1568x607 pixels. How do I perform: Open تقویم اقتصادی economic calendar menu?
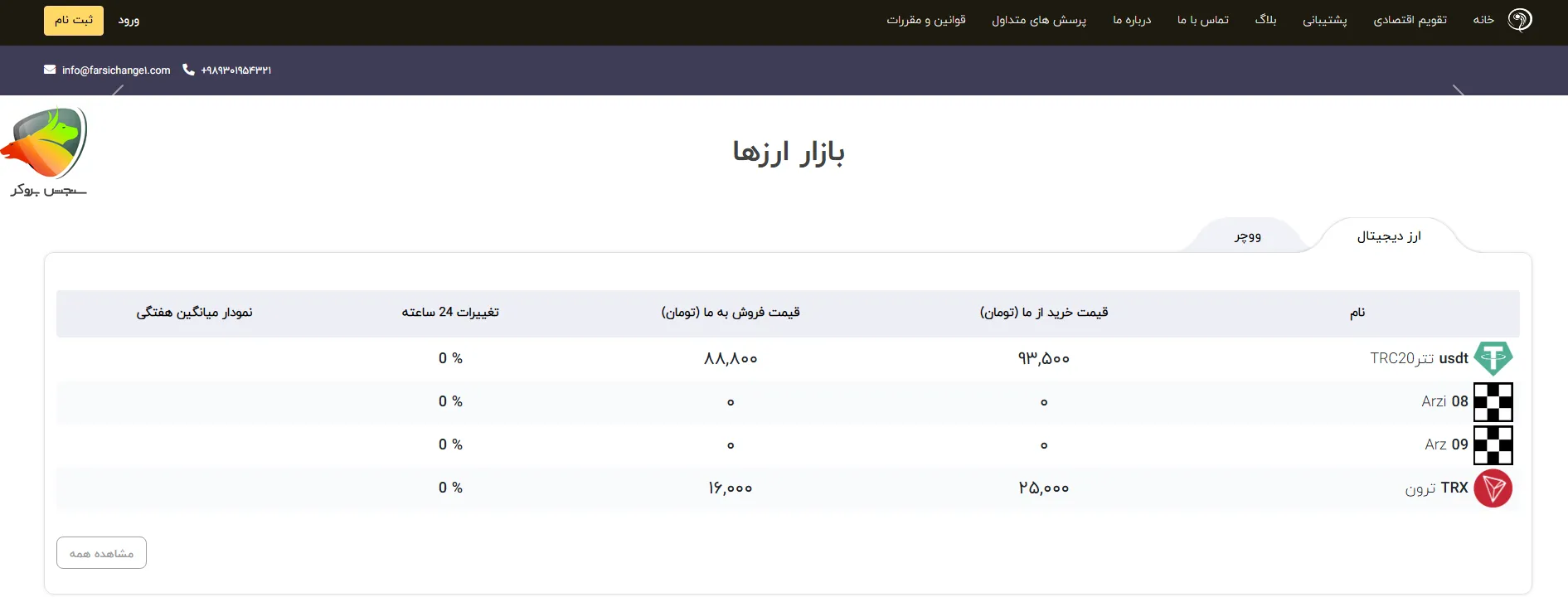1410,20
